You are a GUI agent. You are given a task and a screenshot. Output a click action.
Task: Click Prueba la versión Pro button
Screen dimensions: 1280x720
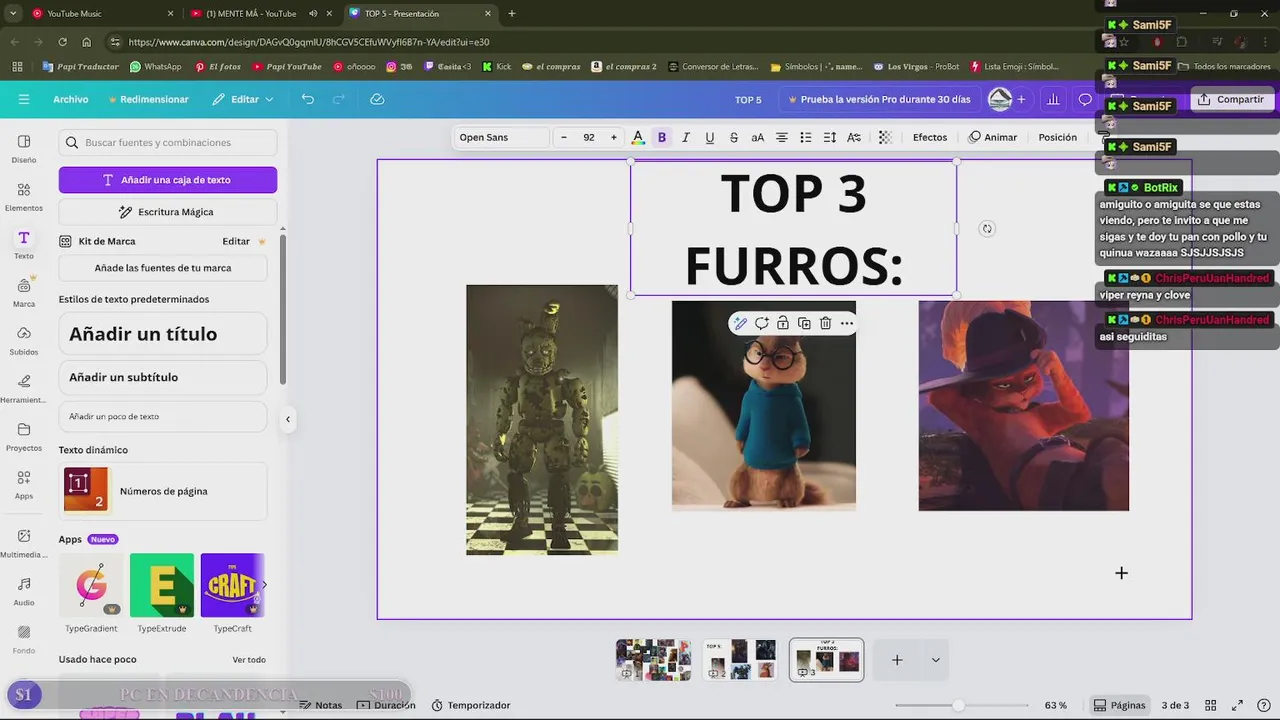pos(879,99)
